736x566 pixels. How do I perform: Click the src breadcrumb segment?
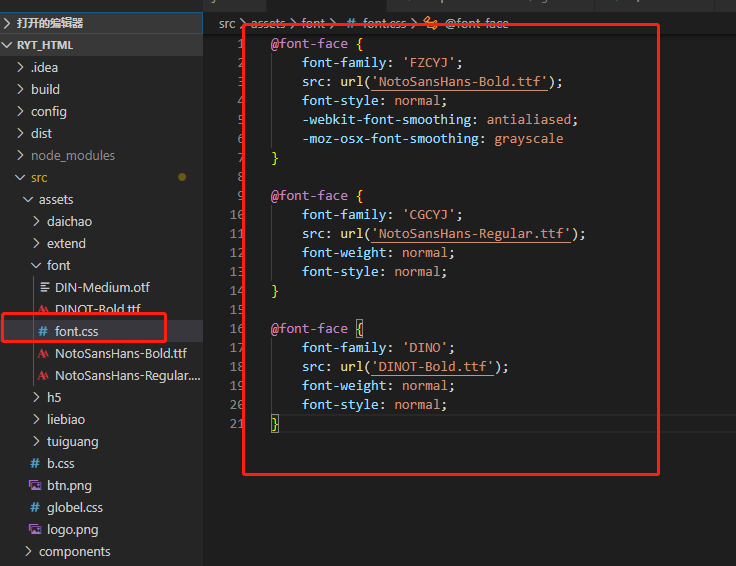click(227, 23)
